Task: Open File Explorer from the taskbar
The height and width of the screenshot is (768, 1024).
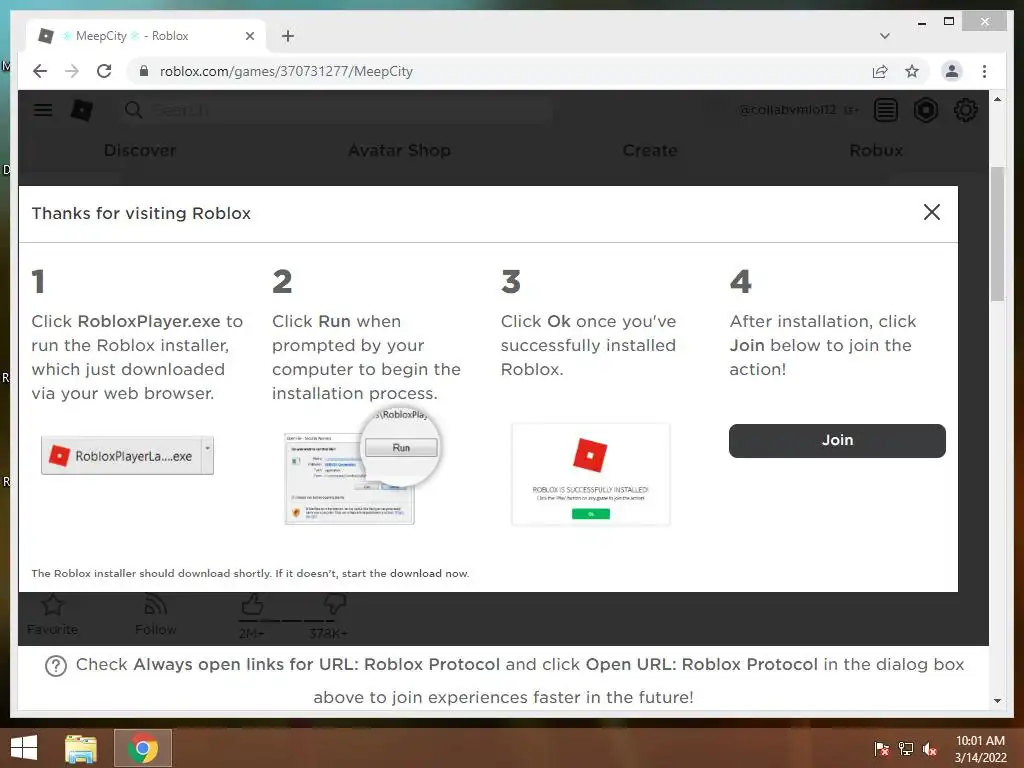Action: (81, 748)
